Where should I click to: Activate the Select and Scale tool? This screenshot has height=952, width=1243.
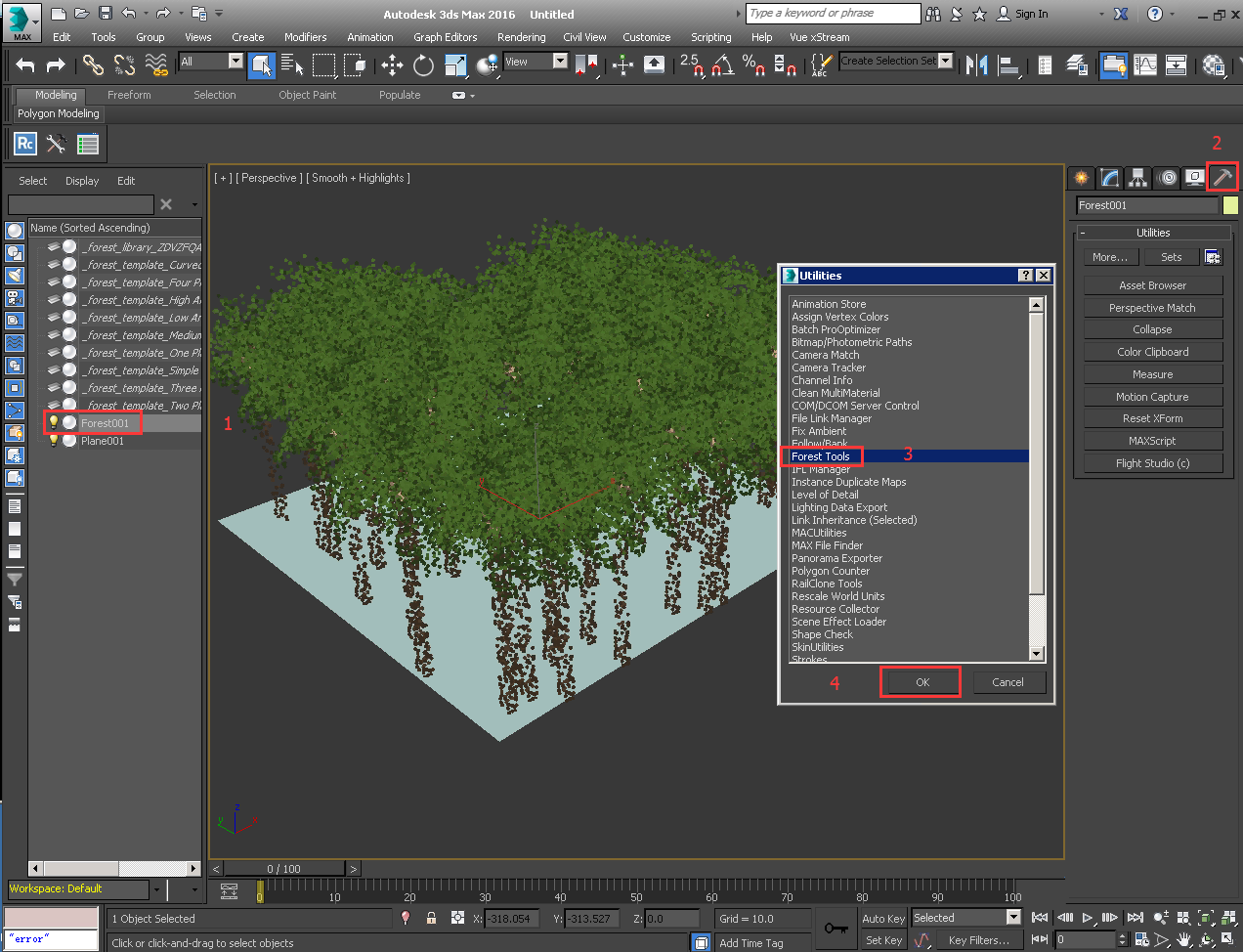tap(455, 65)
